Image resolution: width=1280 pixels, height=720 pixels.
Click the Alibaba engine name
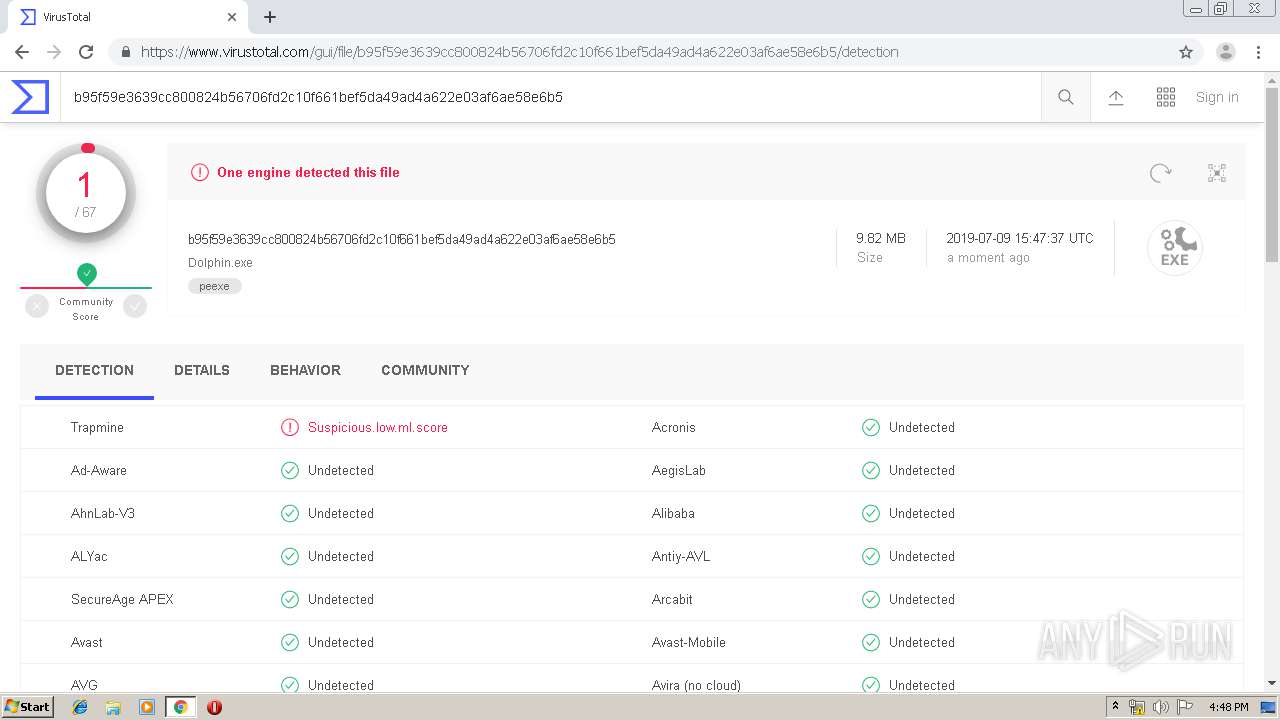(x=673, y=513)
